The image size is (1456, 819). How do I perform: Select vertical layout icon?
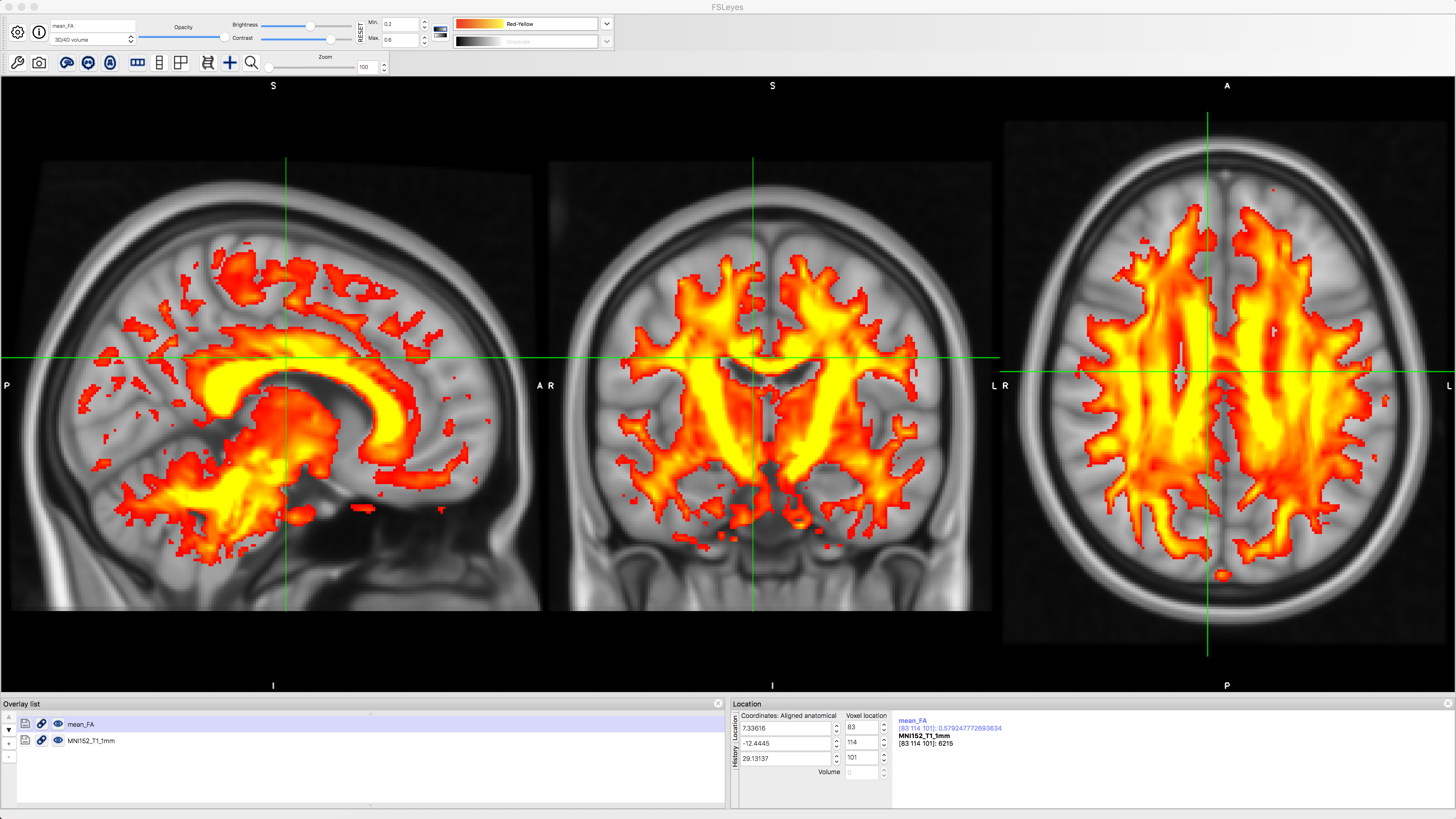click(x=159, y=63)
